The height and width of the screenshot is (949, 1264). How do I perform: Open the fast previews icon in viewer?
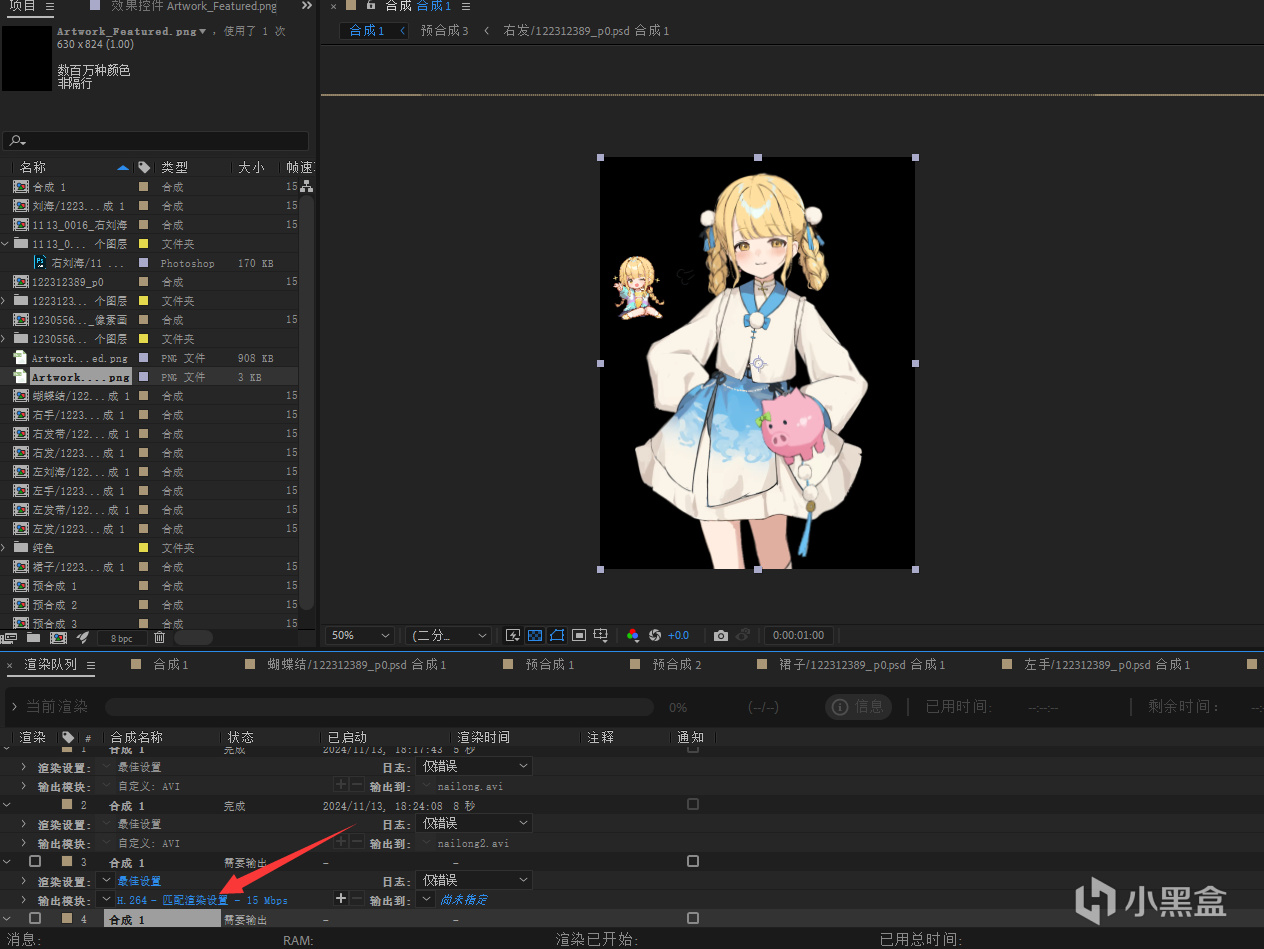tap(513, 635)
